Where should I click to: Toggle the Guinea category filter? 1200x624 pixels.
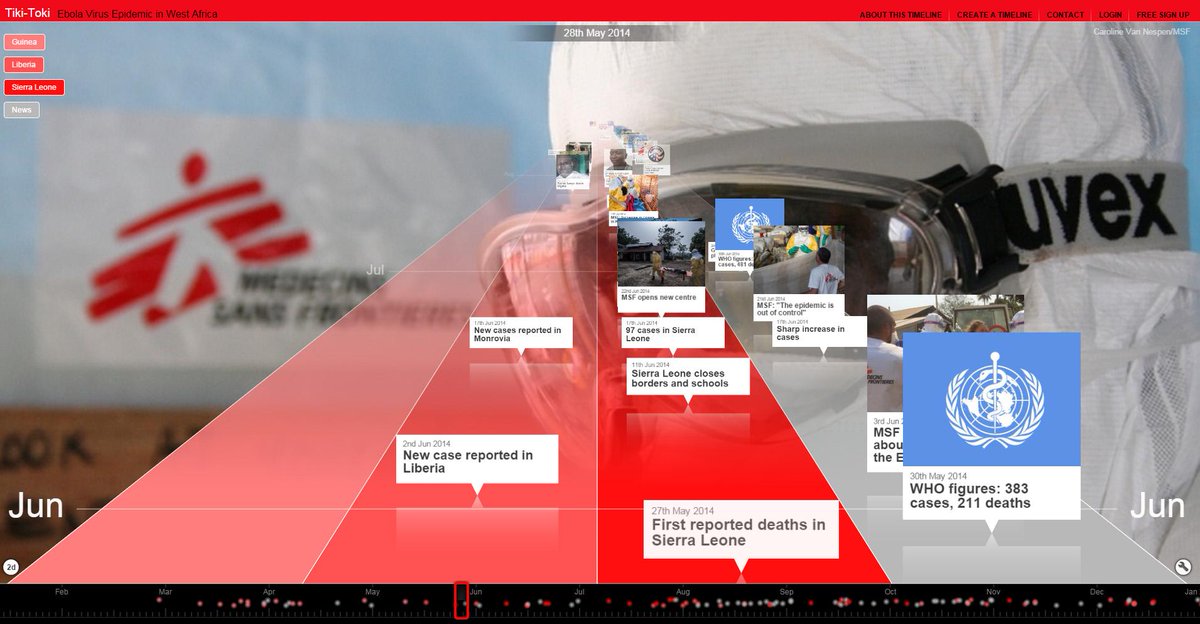(x=25, y=42)
